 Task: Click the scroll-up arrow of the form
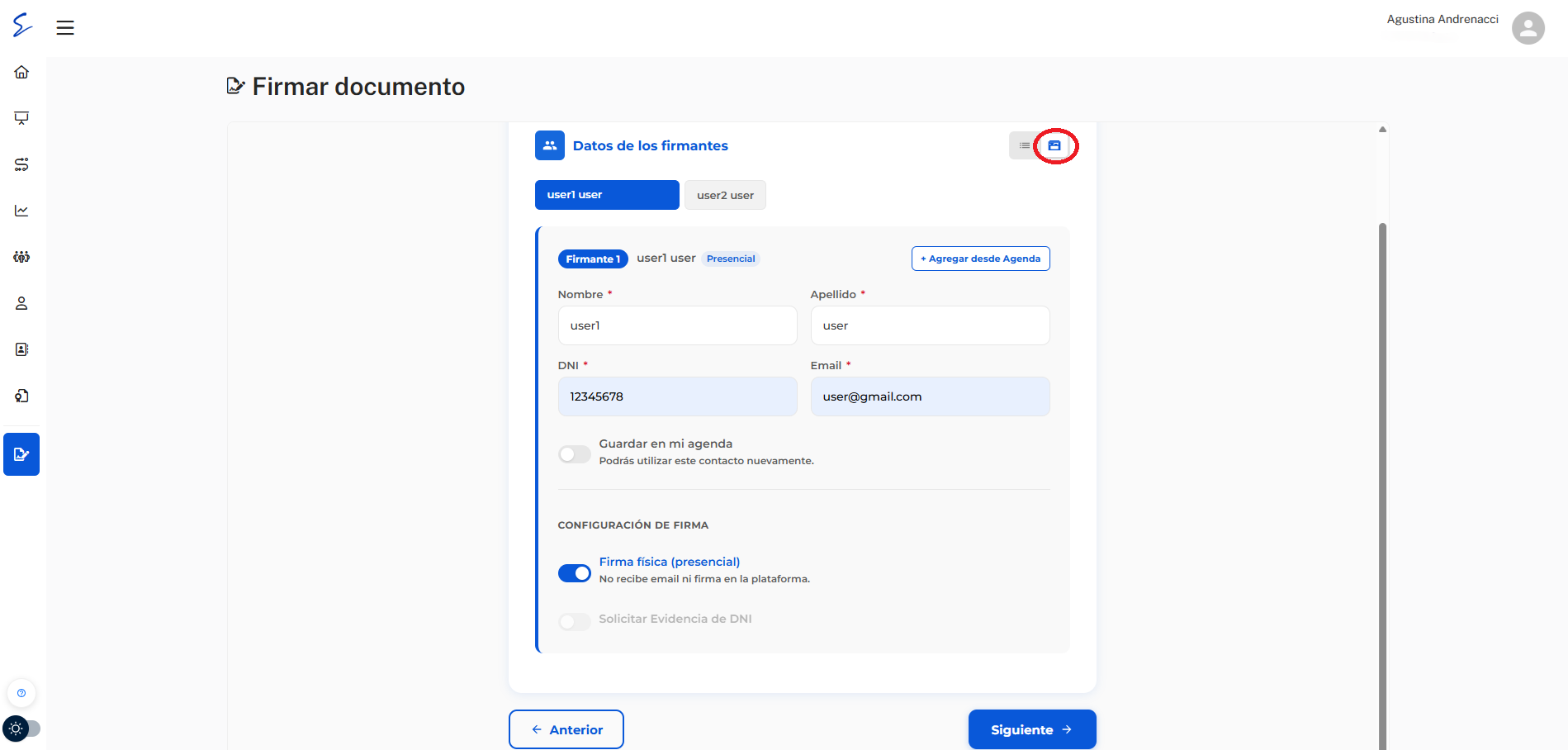1382,130
